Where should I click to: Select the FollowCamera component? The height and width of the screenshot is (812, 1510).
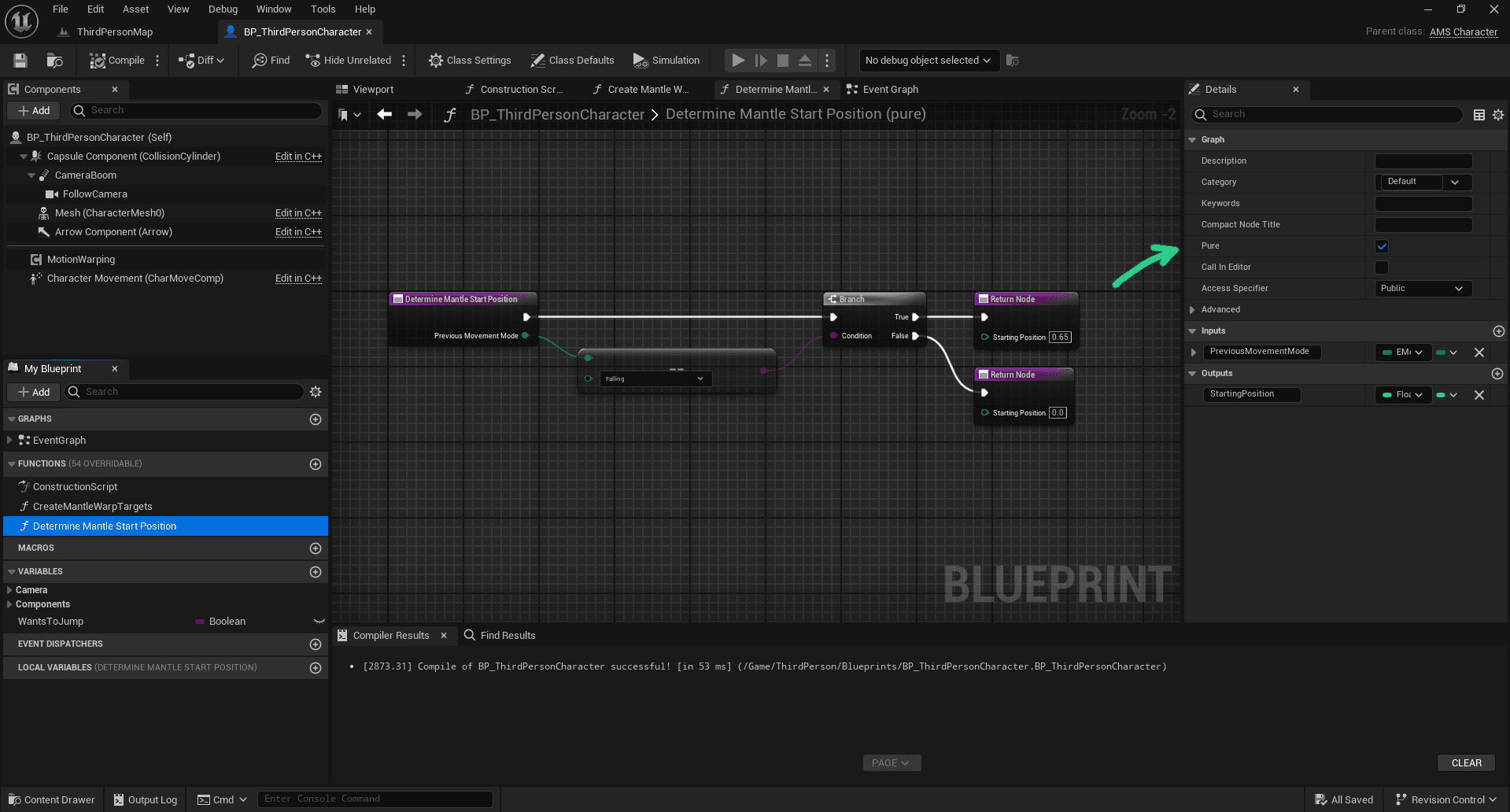[94, 194]
